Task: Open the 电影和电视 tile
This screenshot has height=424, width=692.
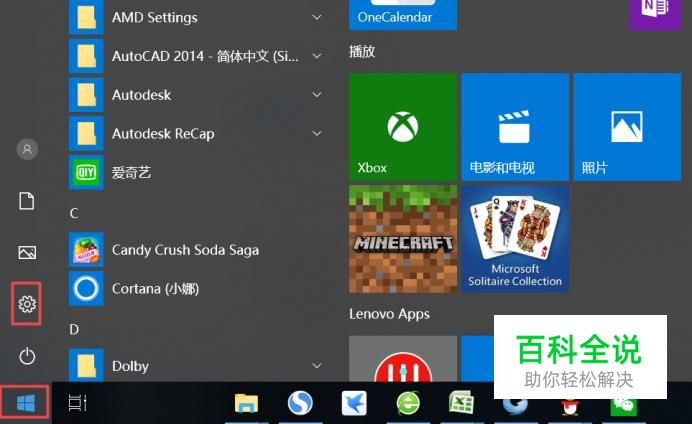Action: (515, 127)
